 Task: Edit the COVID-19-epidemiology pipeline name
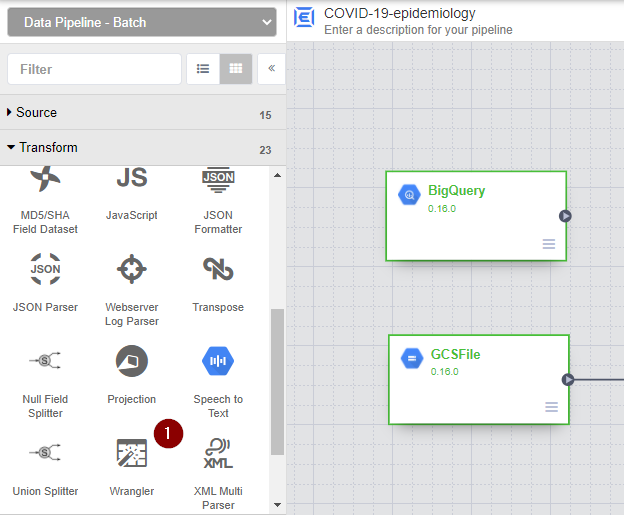pyautogui.click(x=400, y=13)
